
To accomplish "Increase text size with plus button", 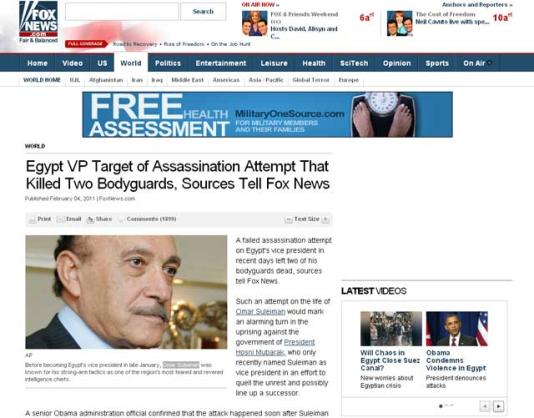I will [x=326, y=220].
